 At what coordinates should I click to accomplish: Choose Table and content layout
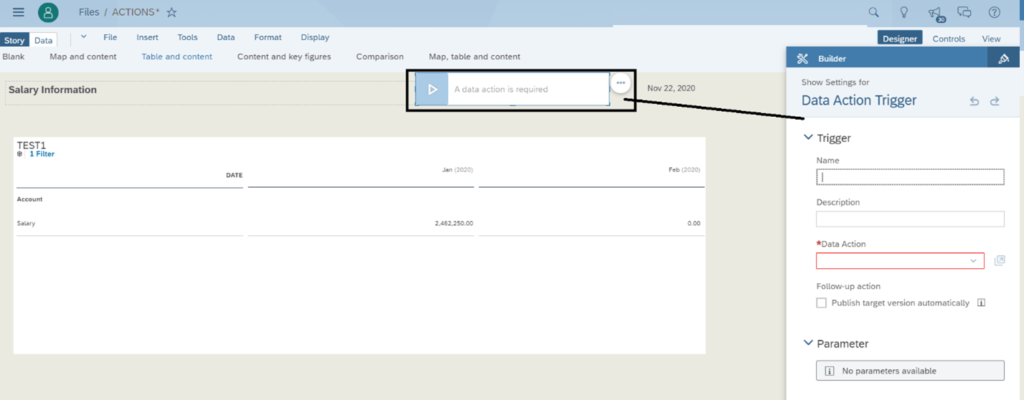177,57
